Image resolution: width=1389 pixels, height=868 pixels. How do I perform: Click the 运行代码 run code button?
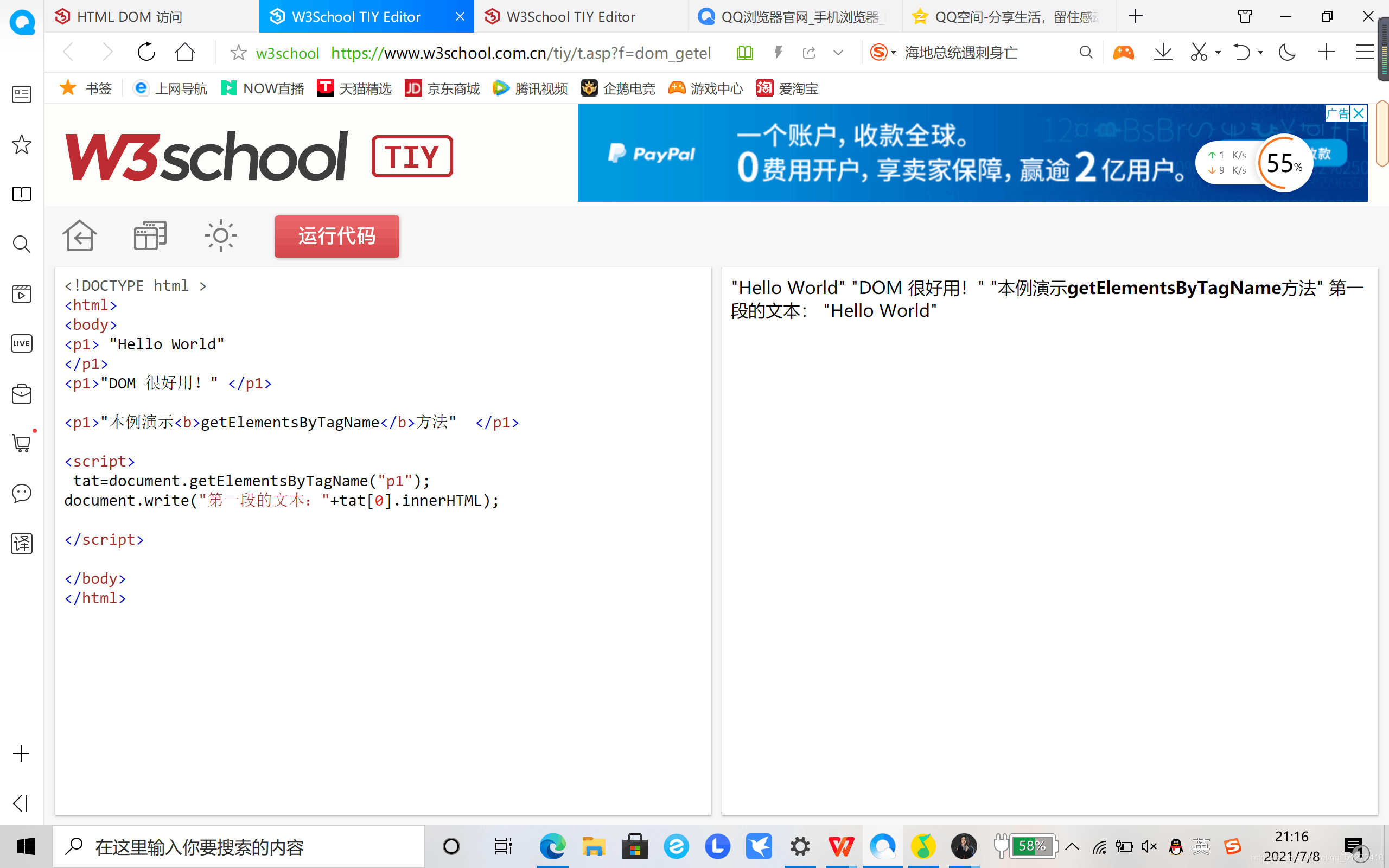[x=336, y=236]
